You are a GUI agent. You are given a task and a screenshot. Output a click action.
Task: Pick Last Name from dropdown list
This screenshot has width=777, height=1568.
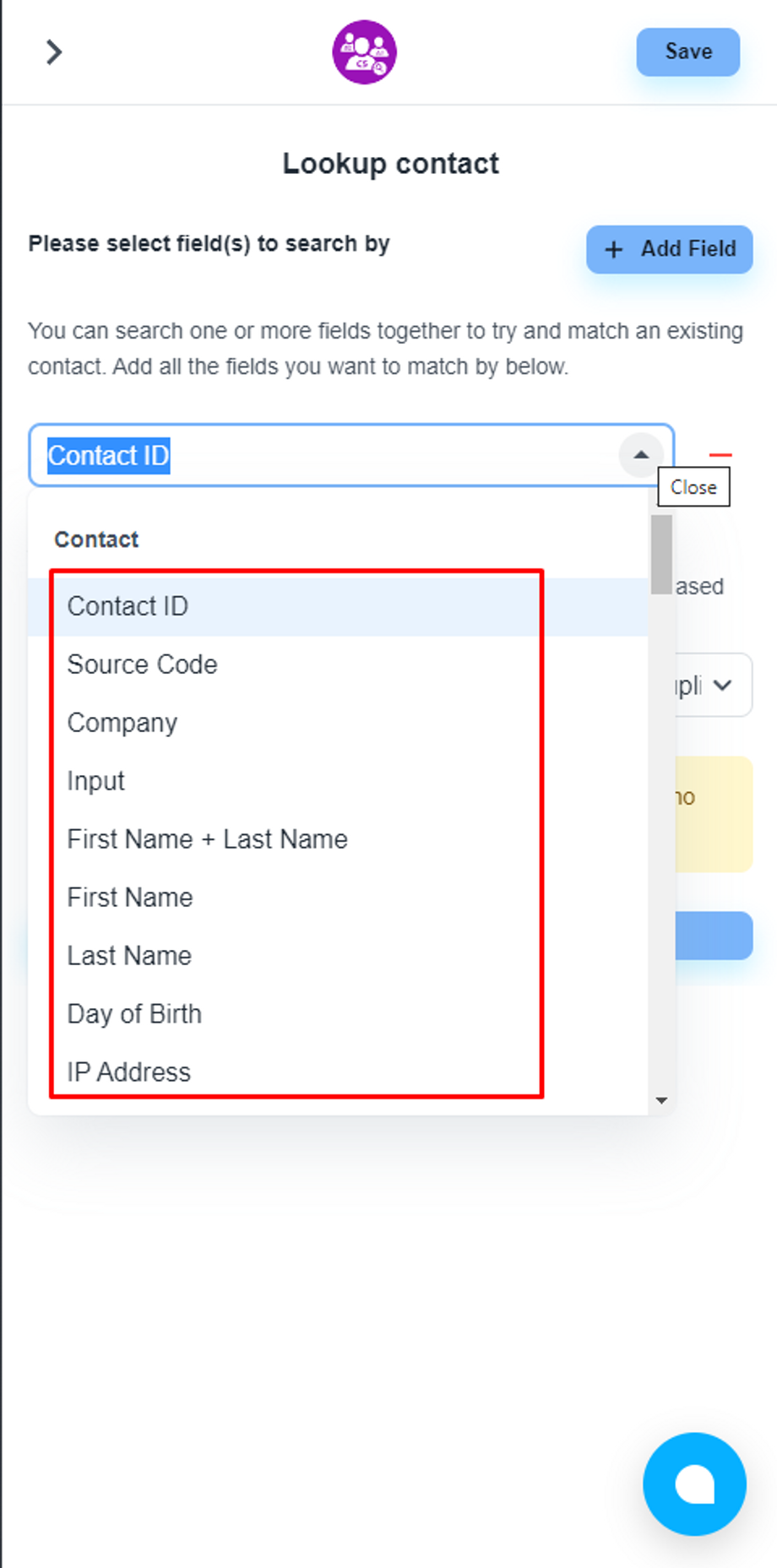click(129, 956)
